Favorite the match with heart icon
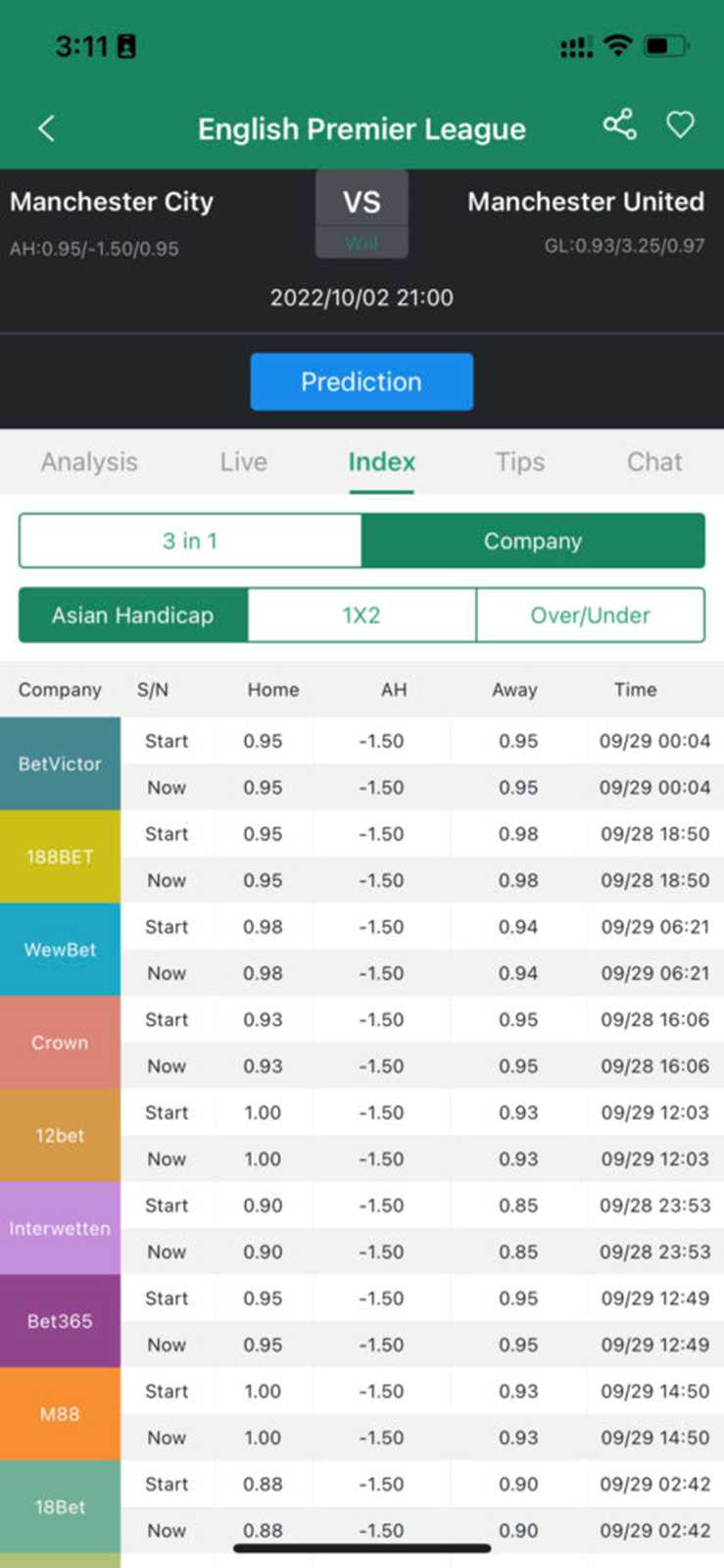 [x=680, y=124]
